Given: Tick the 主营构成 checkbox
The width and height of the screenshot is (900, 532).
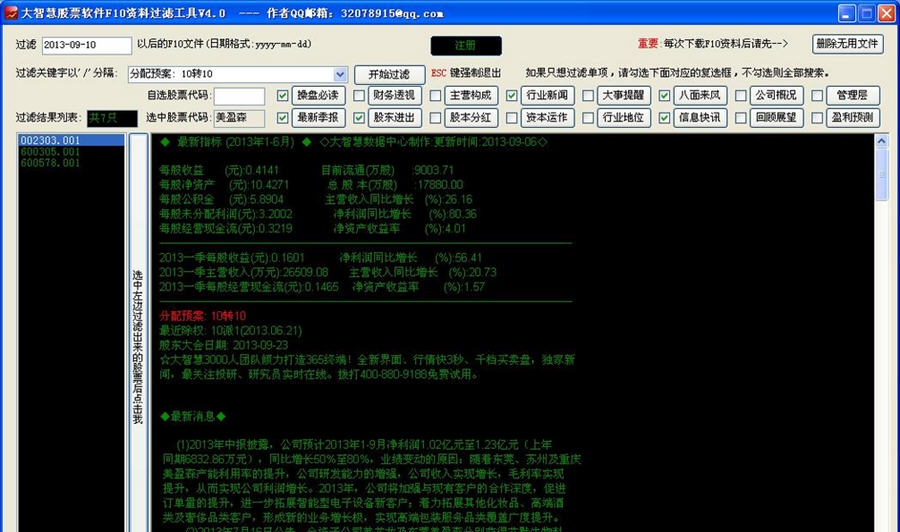Looking at the screenshot, I should point(435,95).
